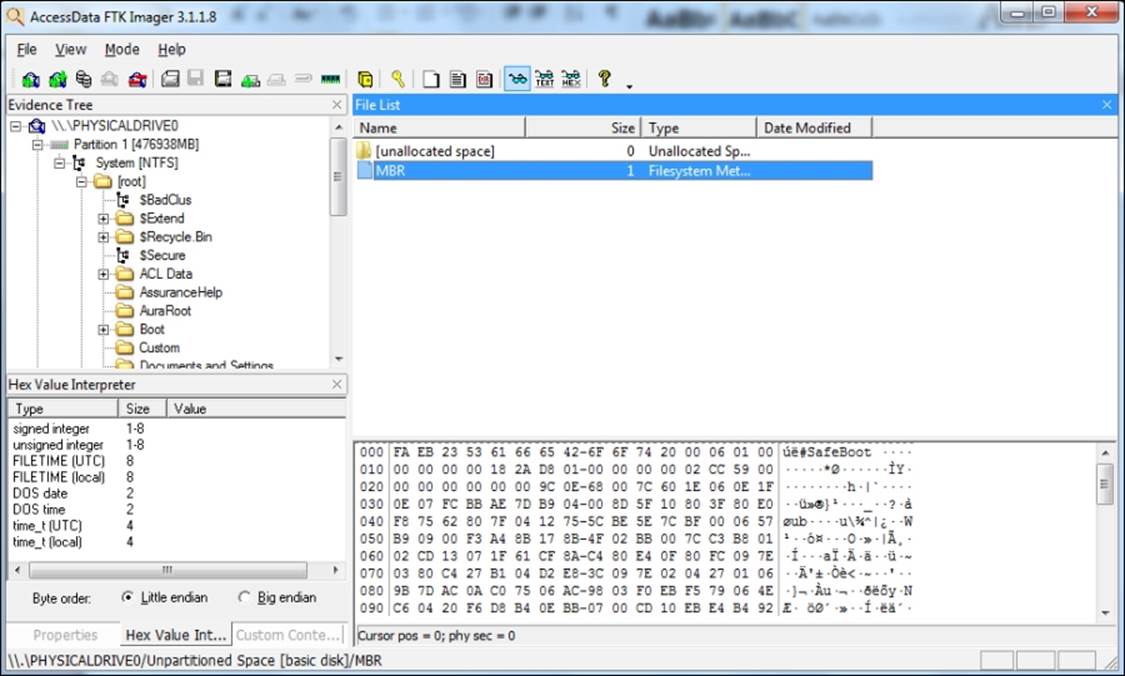Image resolution: width=1125 pixels, height=676 pixels.
Task: Click the greyed Remove Evidence Item icon
Action: click(110, 79)
